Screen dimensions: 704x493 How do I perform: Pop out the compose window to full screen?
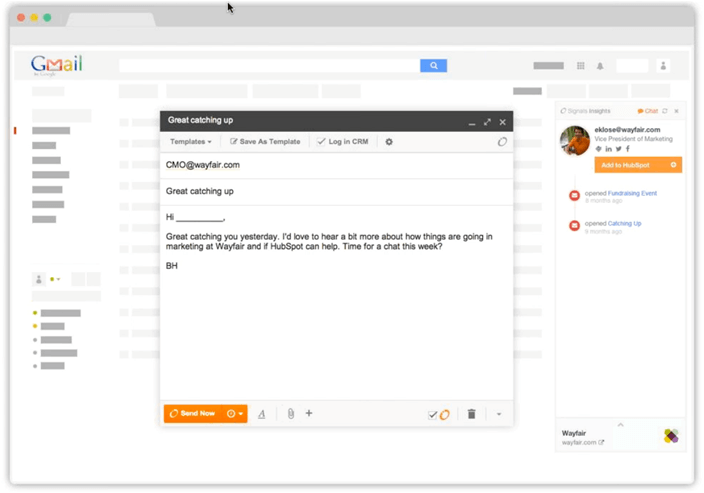coord(487,122)
